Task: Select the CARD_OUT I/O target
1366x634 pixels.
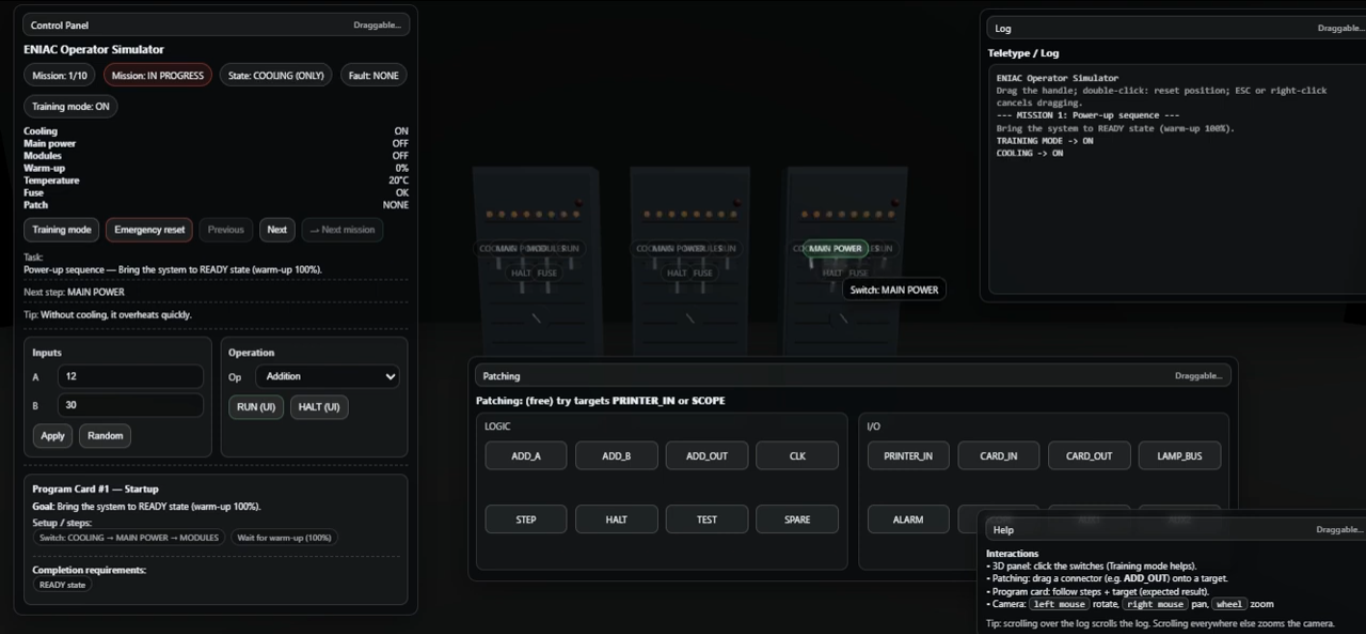Action: pos(1089,456)
